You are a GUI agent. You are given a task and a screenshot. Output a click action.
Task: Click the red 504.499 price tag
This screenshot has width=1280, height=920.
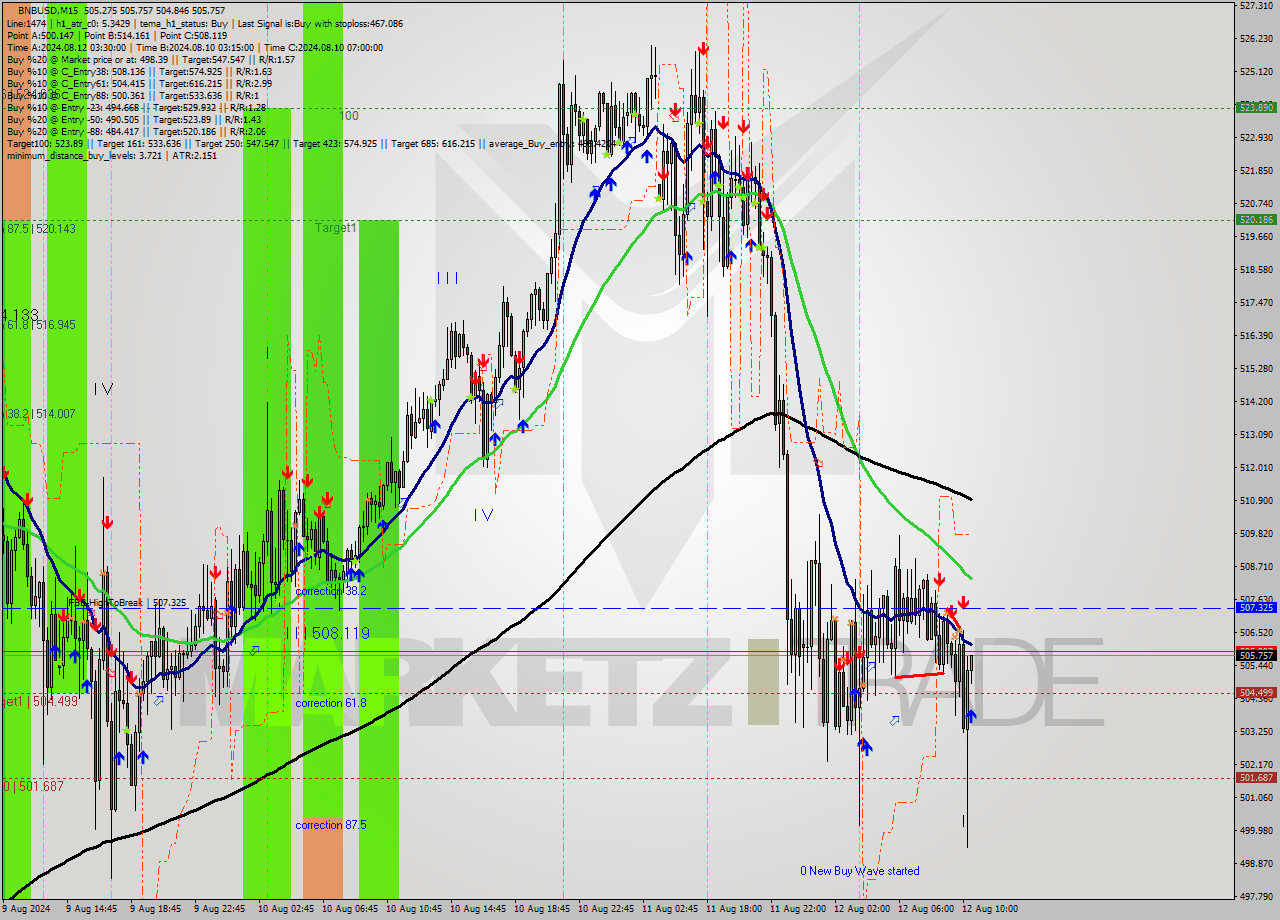[x=1256, y=692]
